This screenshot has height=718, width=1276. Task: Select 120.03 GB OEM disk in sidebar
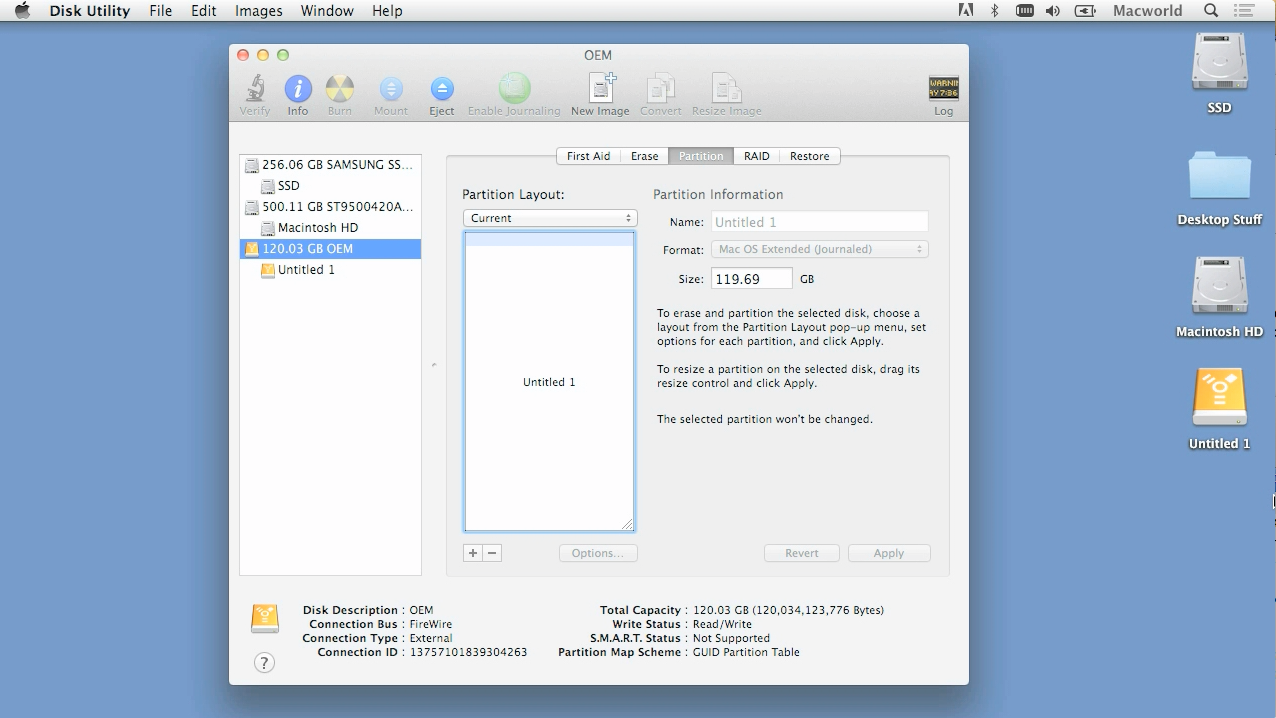click(x=331, y=249)
